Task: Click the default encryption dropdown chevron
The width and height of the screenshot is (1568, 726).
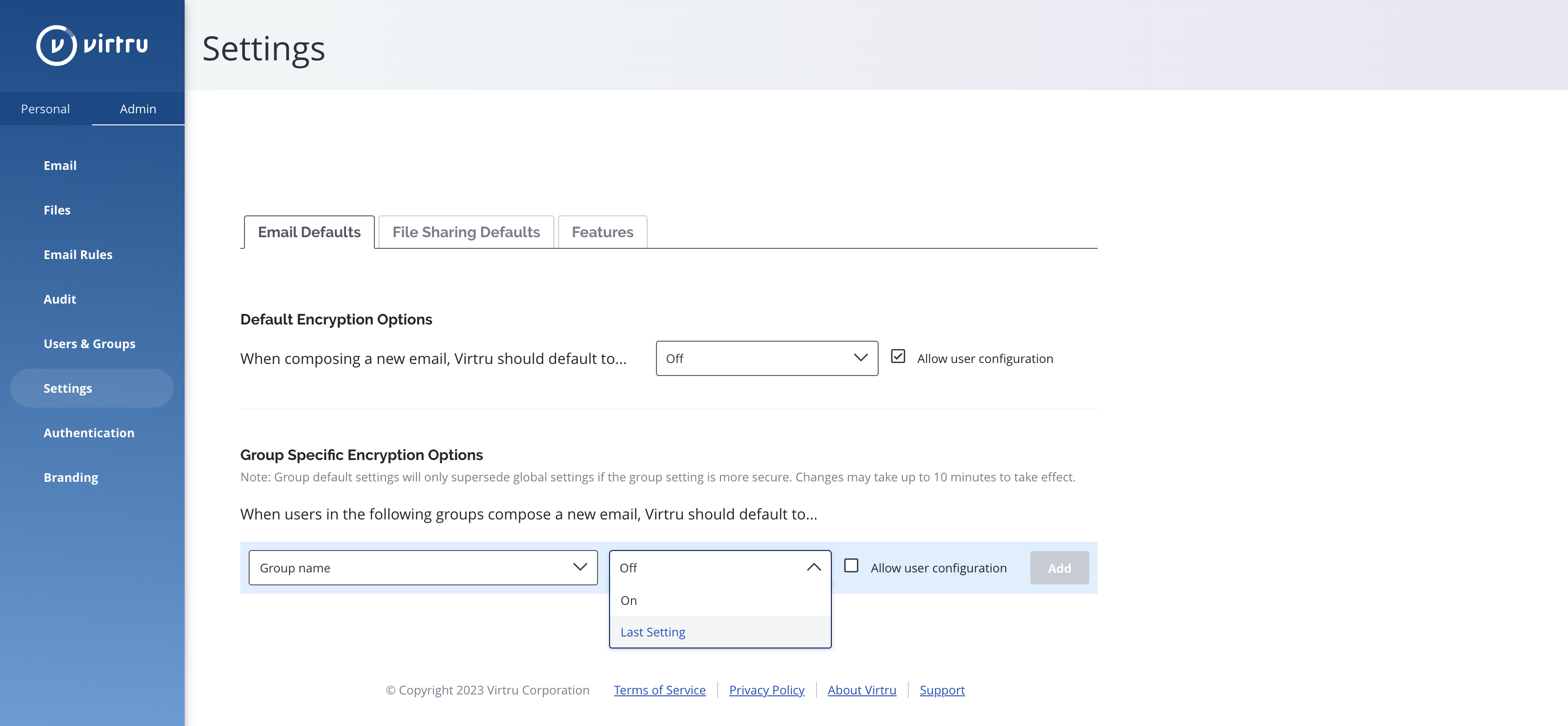Action: pos(861,357)
